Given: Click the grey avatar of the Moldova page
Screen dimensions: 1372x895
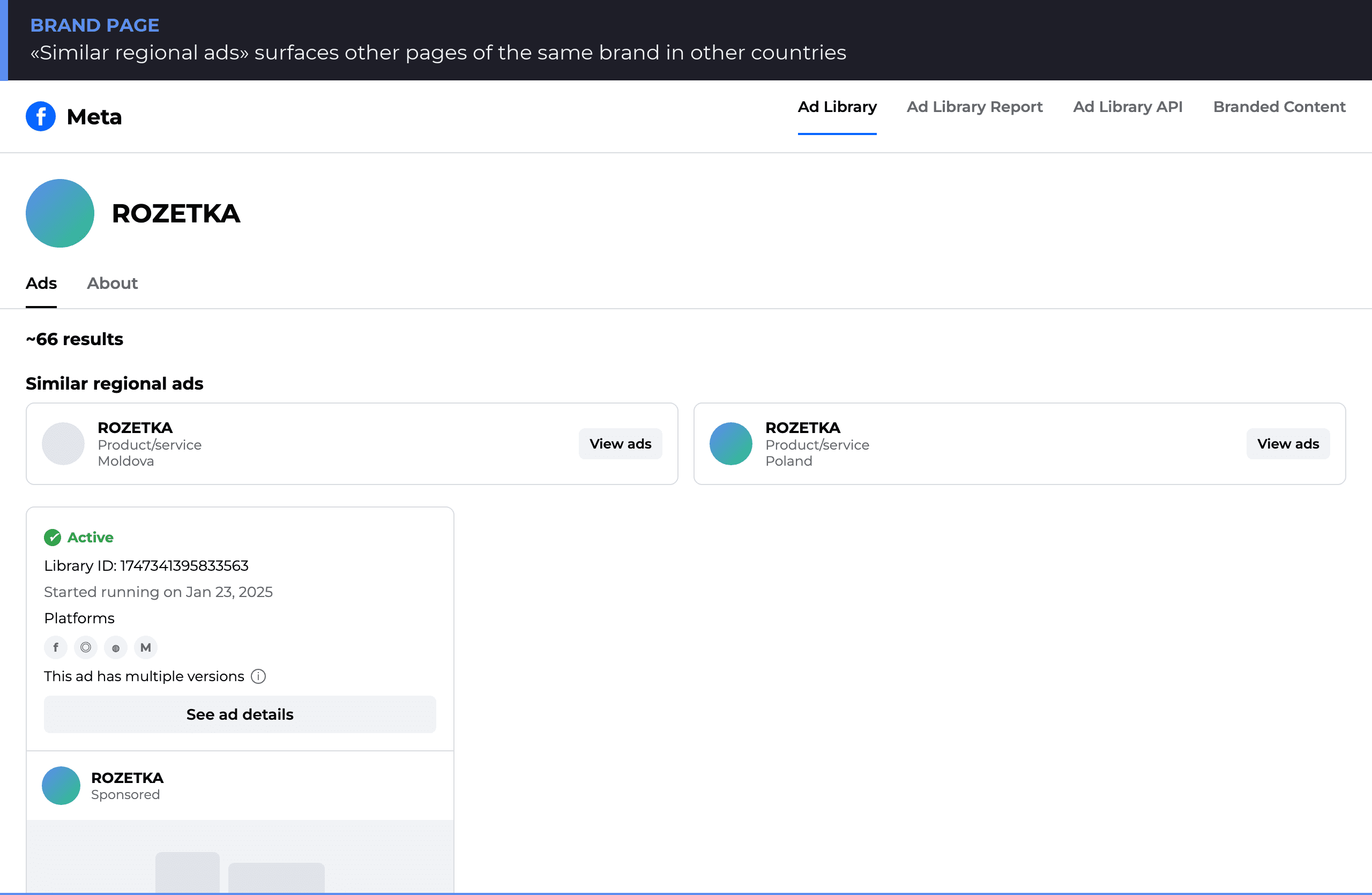Looking at the screenshot, I should tap(63, 444).
